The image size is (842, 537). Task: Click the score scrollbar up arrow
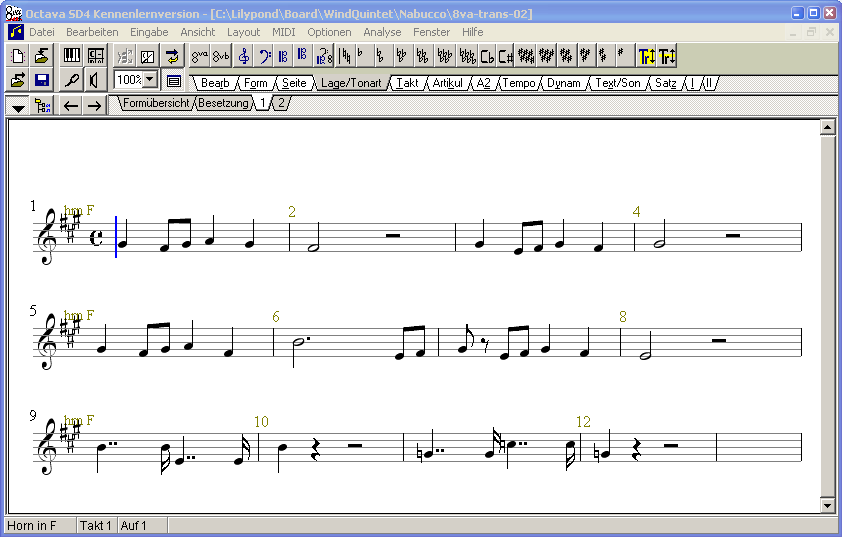click(x=827, y=127)
